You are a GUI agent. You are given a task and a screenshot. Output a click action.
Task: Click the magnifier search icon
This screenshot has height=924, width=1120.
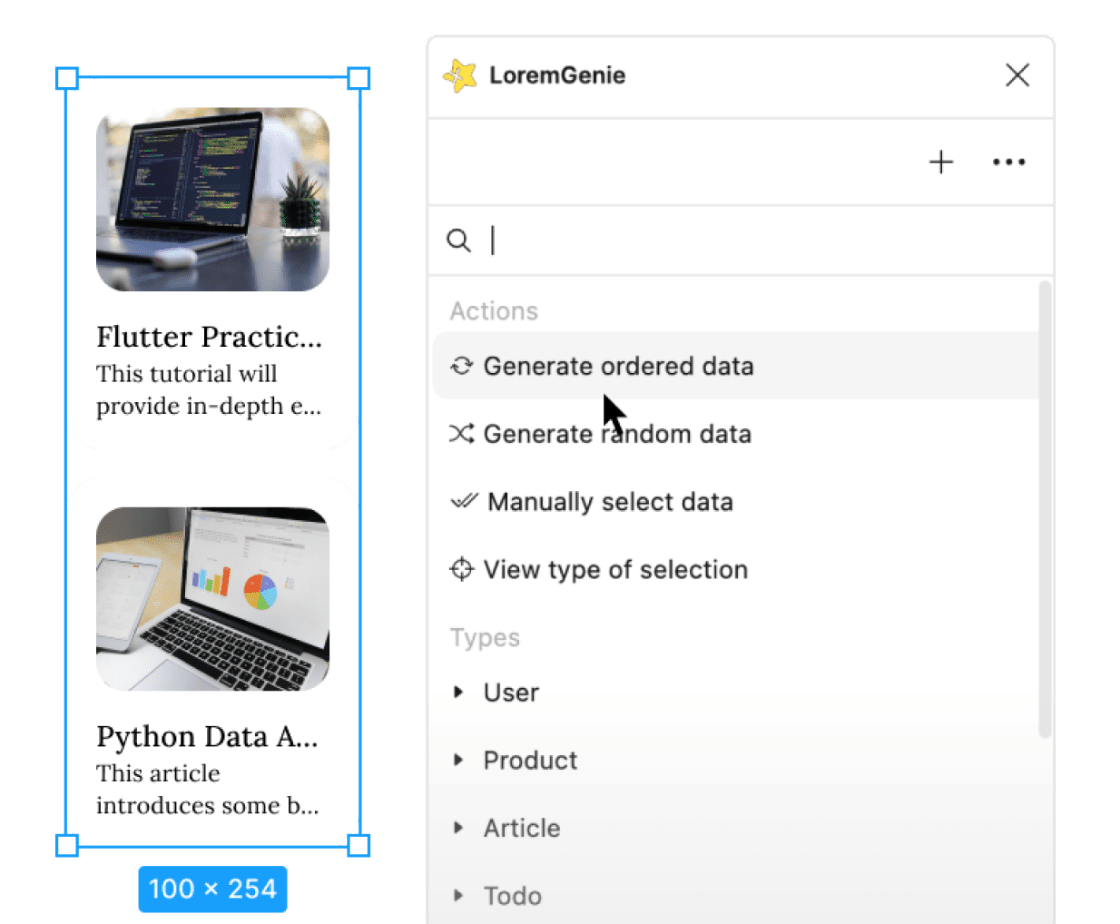[459, 241]
